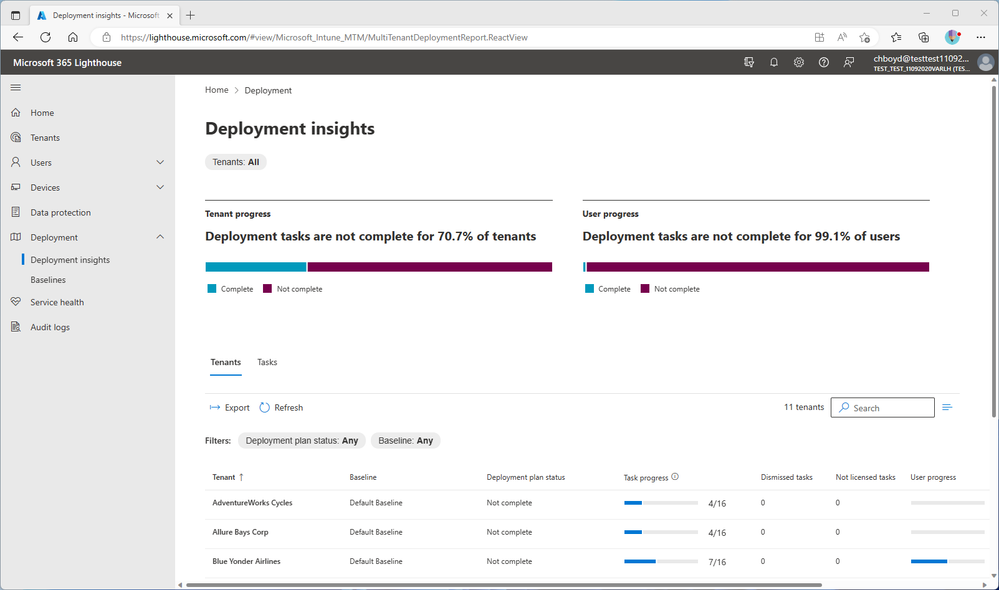Click the Baseline column header
The height and width of the screenshot is (590, 999).
[x=363, y=477]
